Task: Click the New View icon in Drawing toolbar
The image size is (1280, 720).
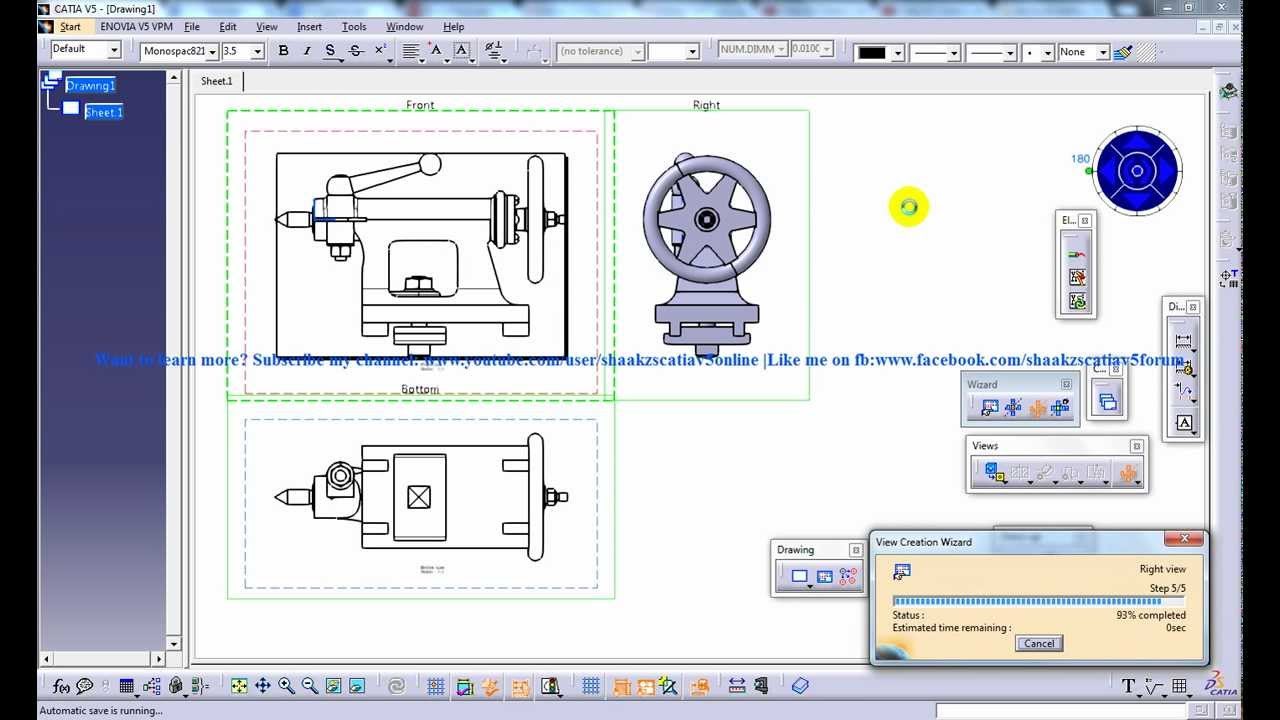Action: (825, 576)
